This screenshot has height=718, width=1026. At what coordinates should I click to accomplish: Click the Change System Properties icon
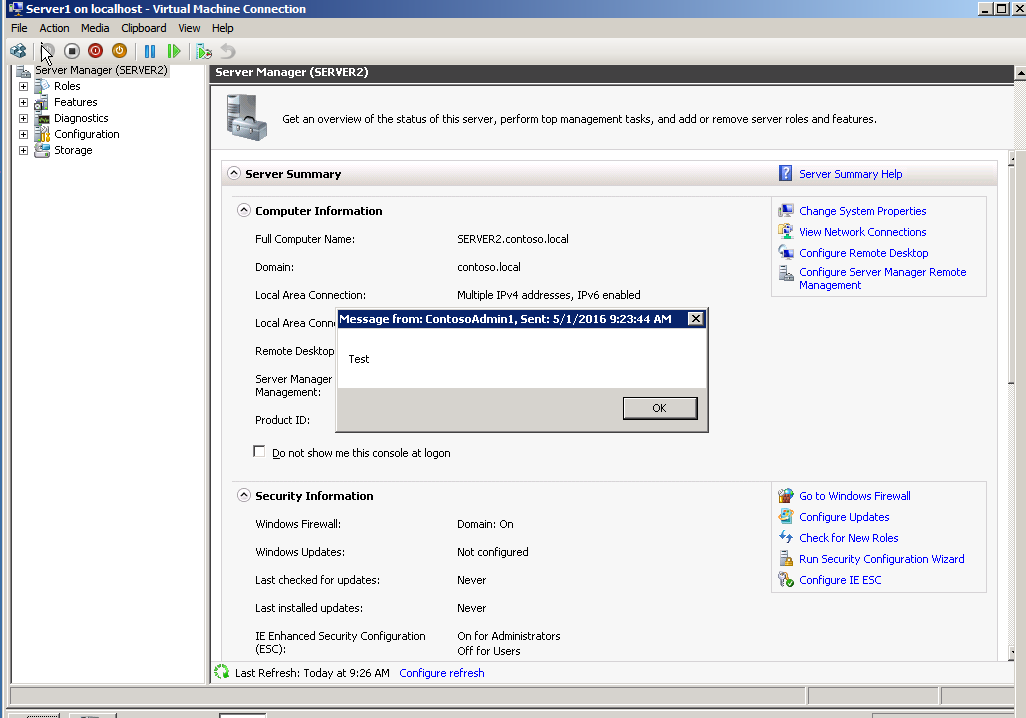click(x=785, y=211)
